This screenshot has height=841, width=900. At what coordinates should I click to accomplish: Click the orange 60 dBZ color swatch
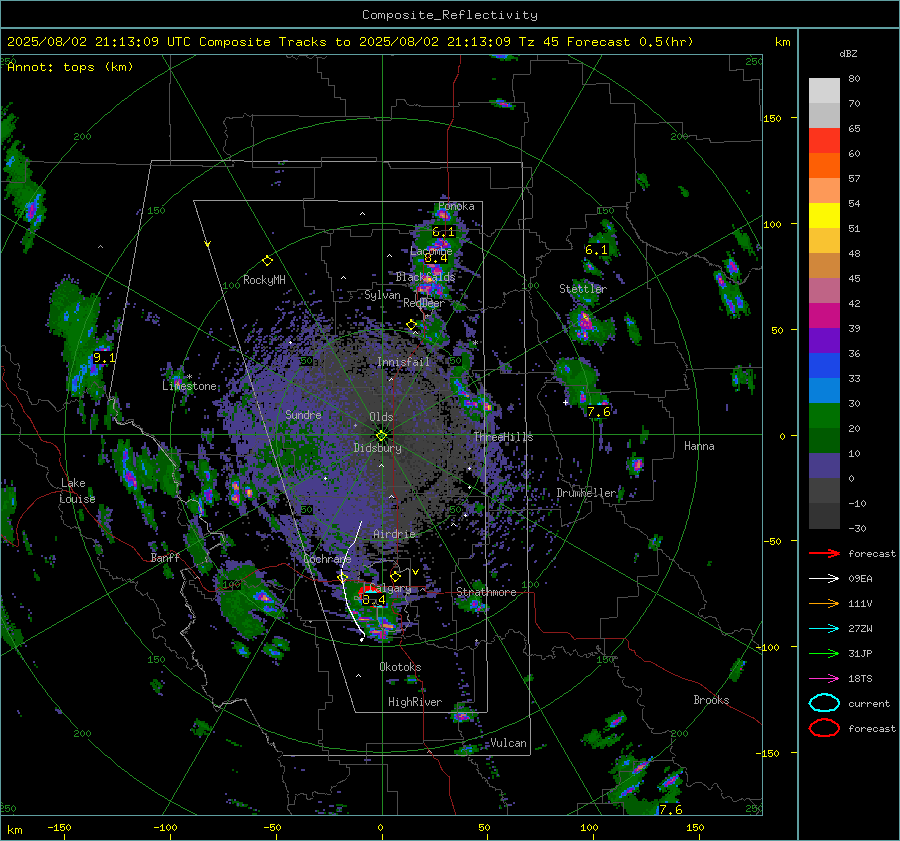[x=824, y=165]
